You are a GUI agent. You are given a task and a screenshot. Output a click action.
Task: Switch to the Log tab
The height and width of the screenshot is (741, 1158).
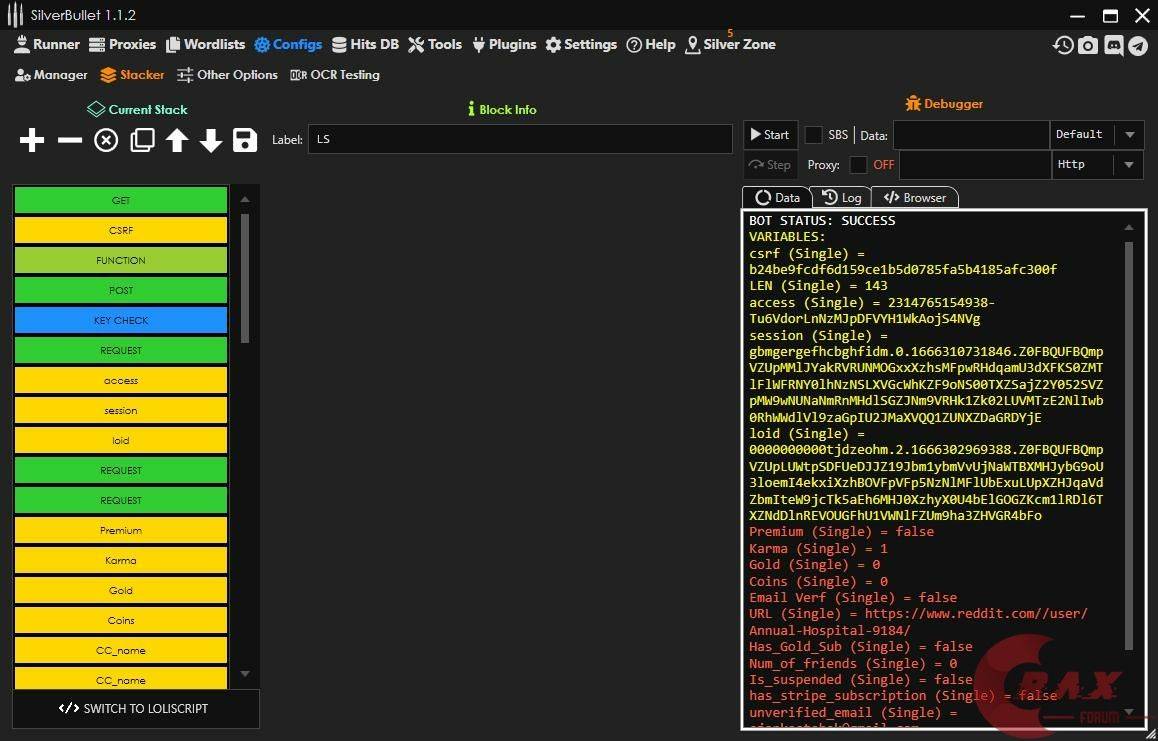coord(841,198)
